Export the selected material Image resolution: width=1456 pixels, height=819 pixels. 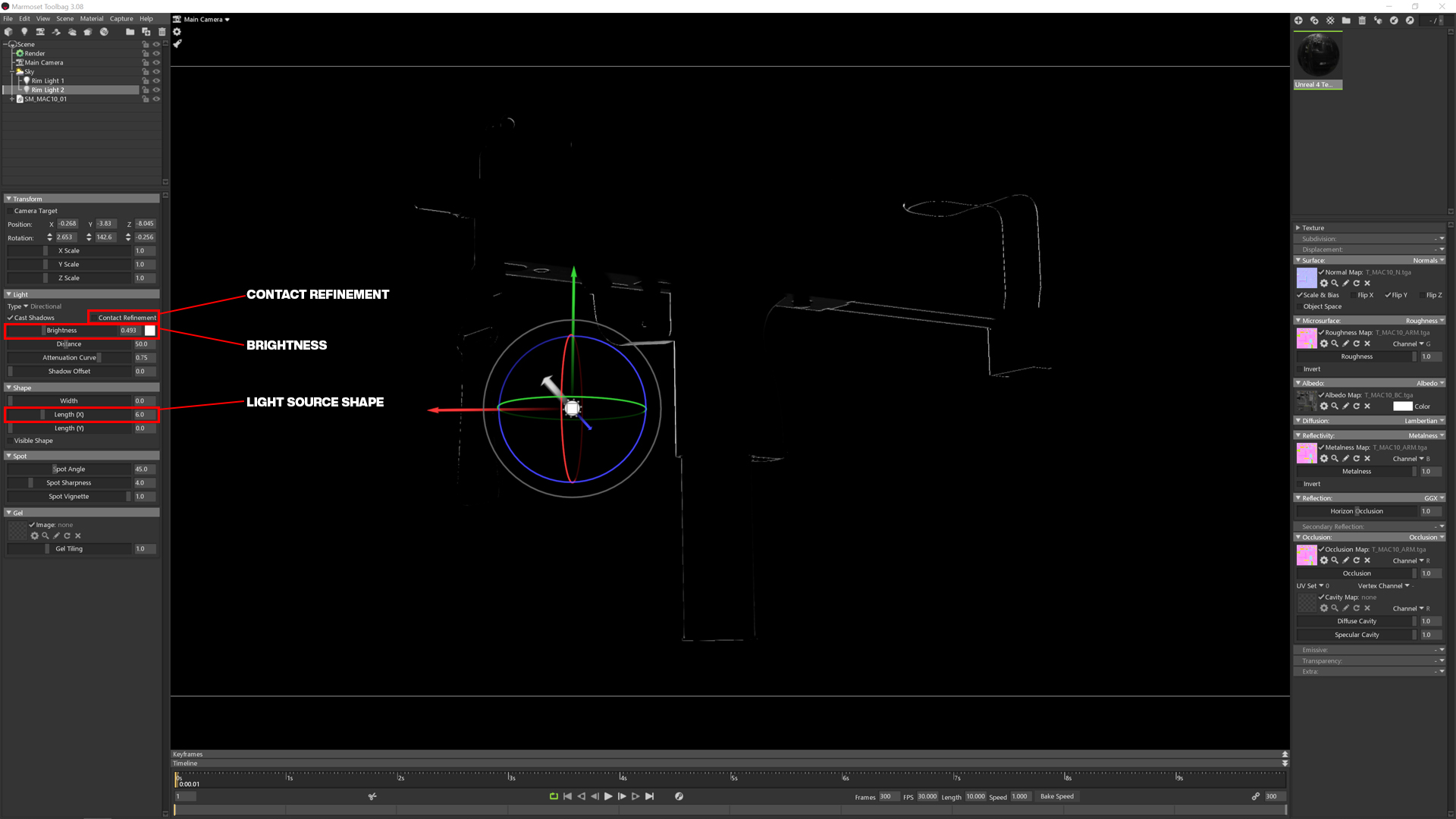coord(1410,20)
